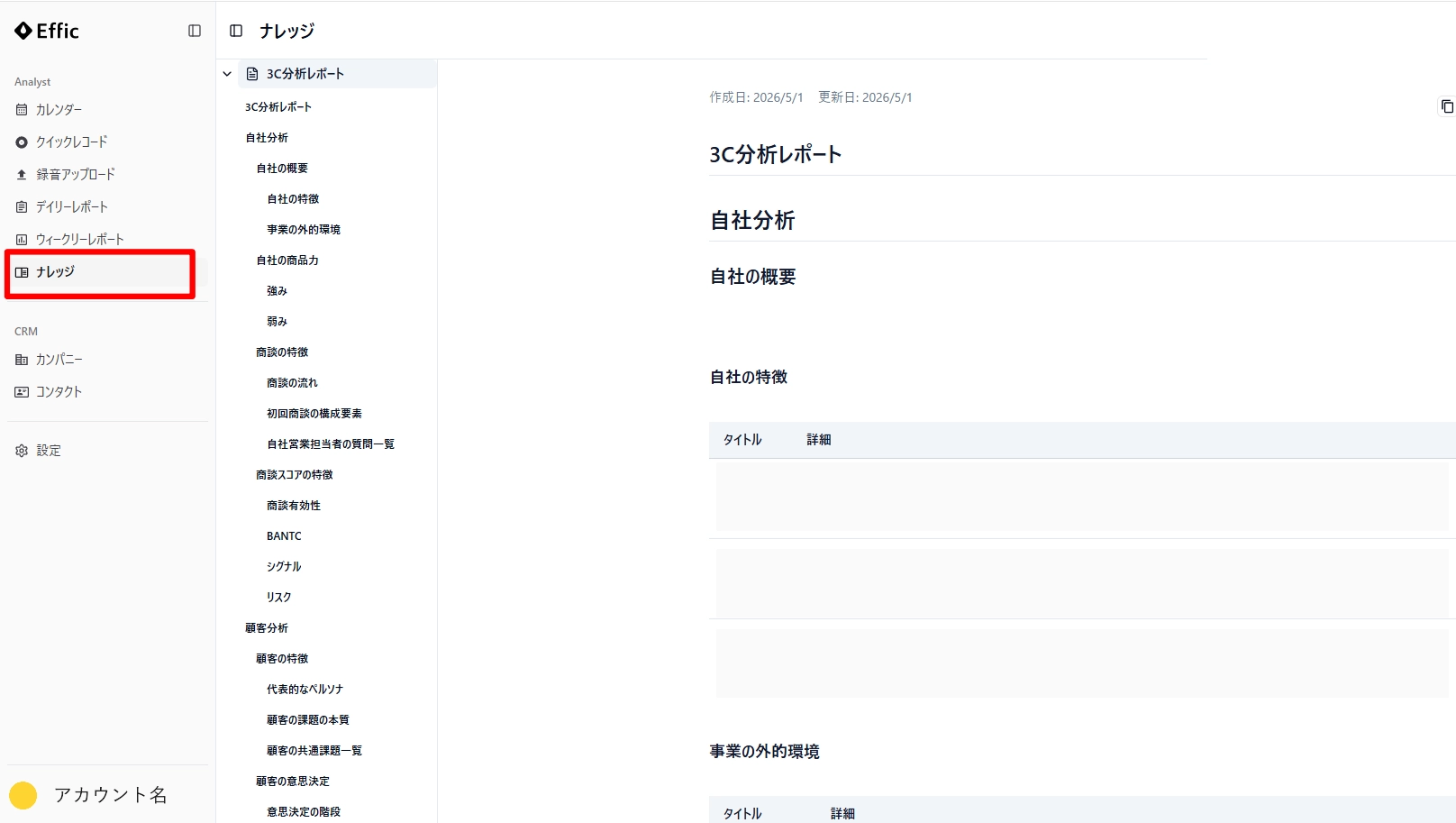Image resolution: width=1456 pixels, height=823 pixels.
Task: Click the 自社分析 heading in the report
Action: coord(752,221)
